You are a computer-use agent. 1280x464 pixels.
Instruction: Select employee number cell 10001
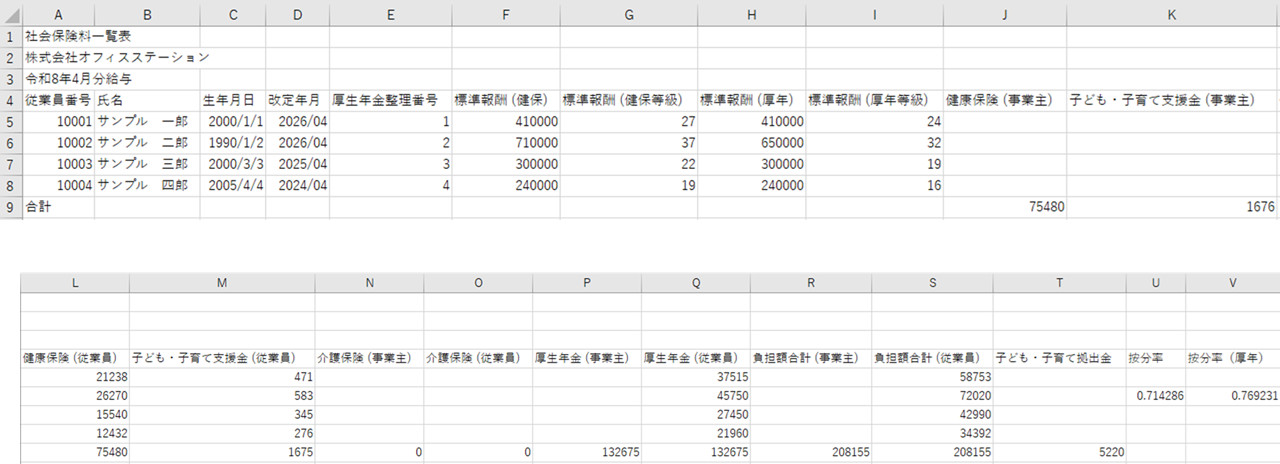tap(59, 121)
